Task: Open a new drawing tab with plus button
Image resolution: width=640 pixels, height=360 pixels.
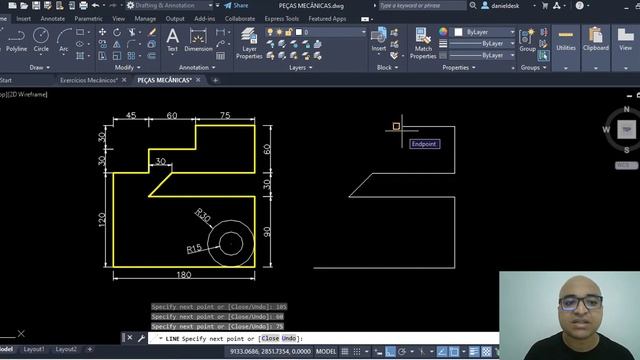Action: click(x=215, y=80)
